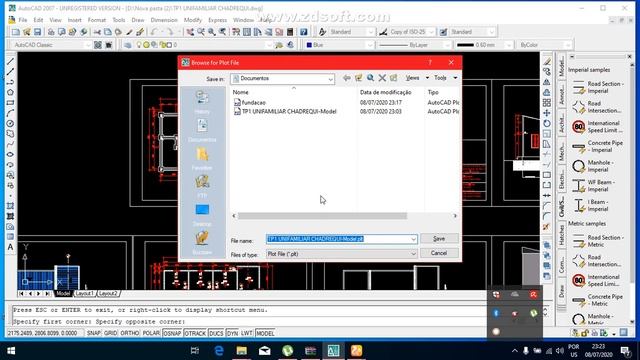640x360 pixels.
Task: Open AutoCAD Classic workspace dropdown
Action: [x=88, y=45]
